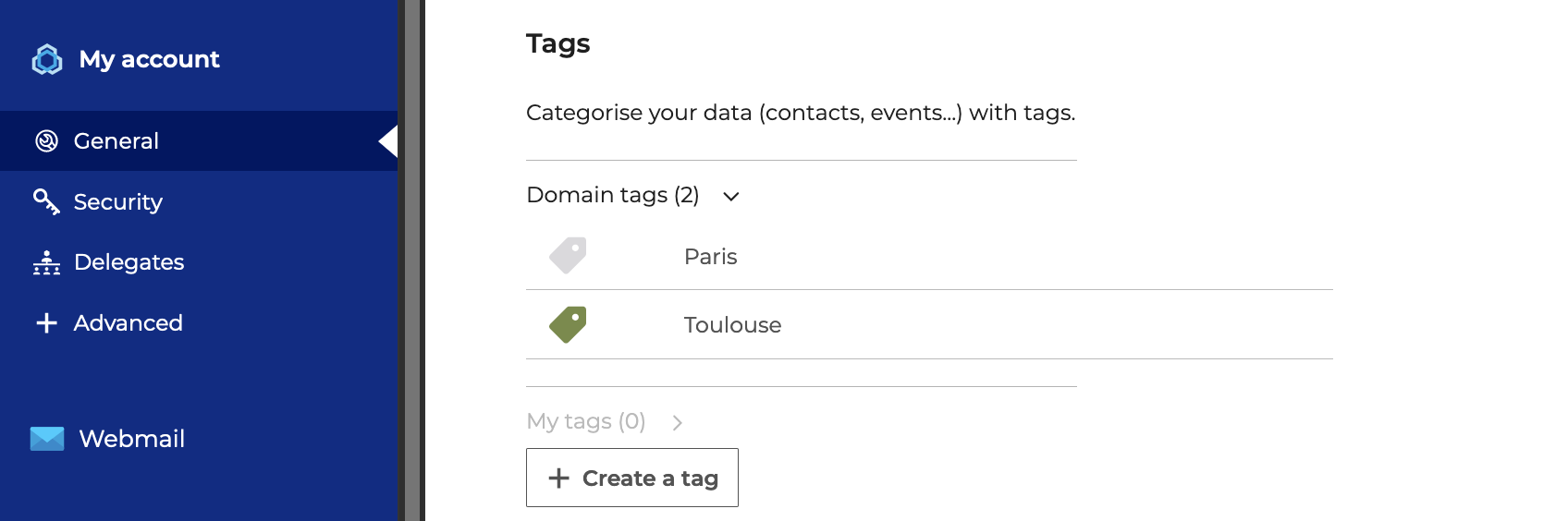
Task: Click the Webmail envelope icon
Action: tap(47, 439)
